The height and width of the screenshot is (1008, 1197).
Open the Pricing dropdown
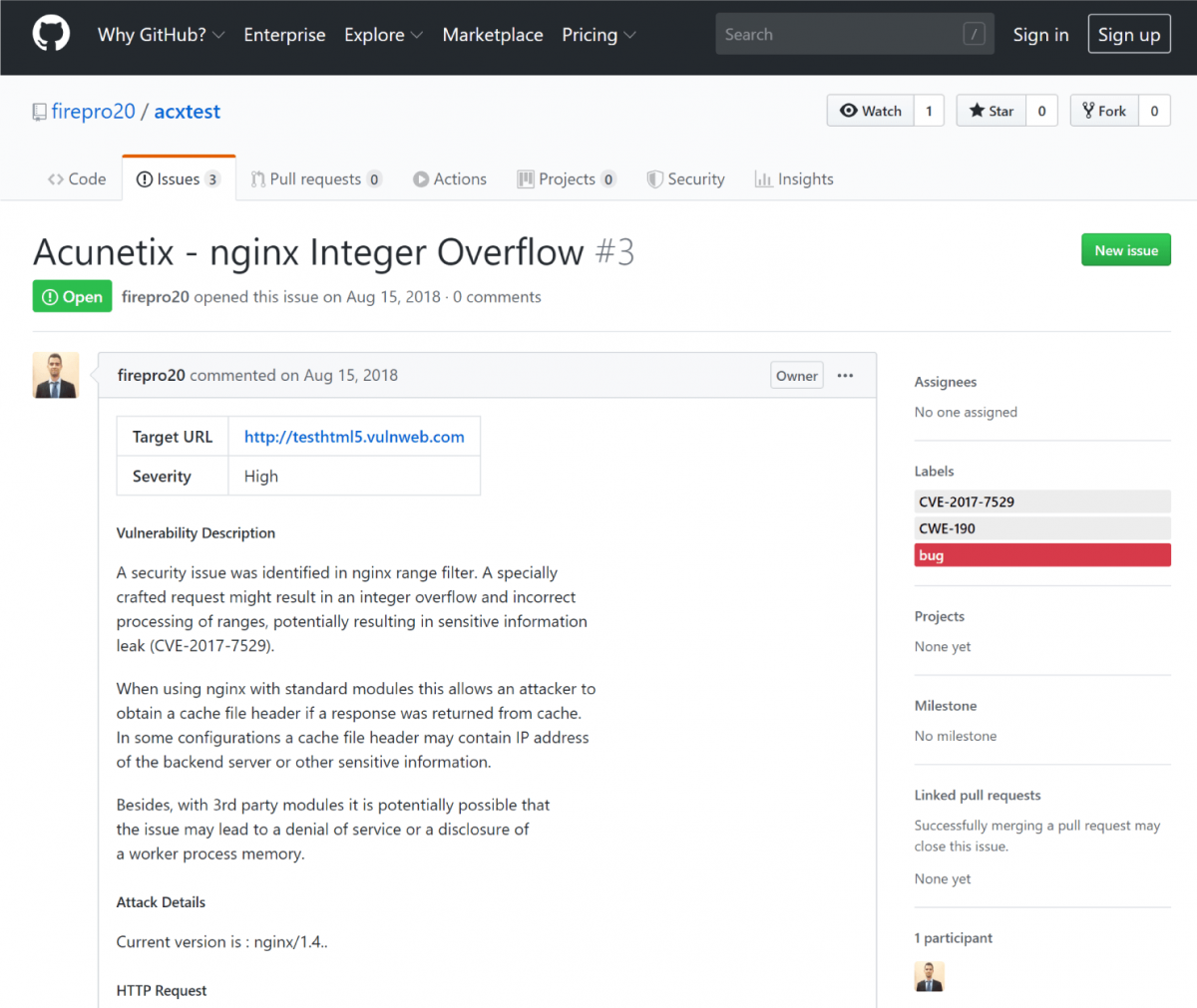click(598, 35)
